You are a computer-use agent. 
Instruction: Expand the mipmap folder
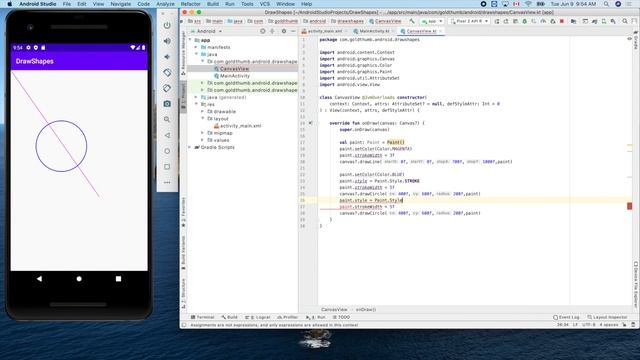point(202,133)
